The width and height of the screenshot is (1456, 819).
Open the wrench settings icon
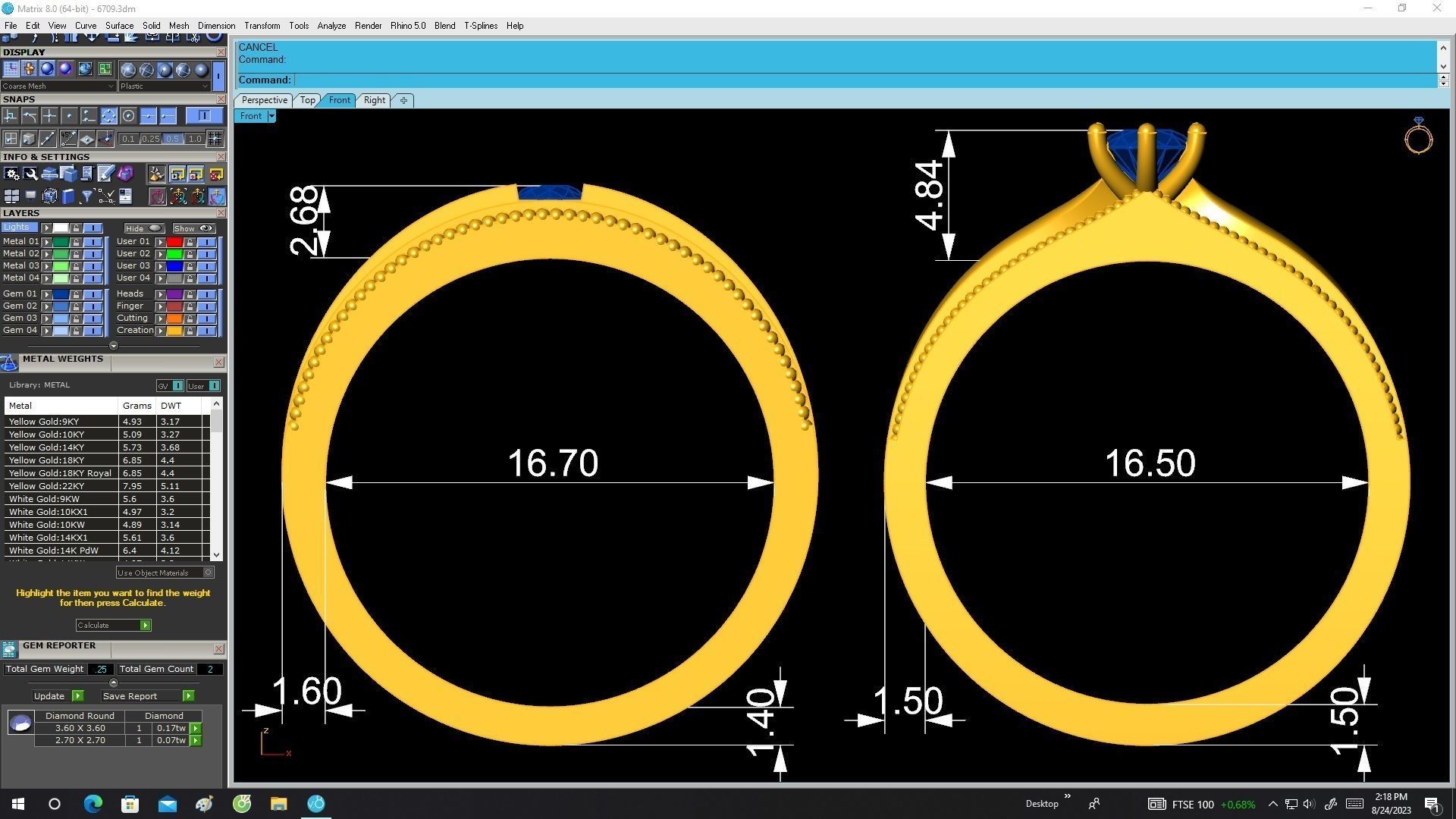30,174
